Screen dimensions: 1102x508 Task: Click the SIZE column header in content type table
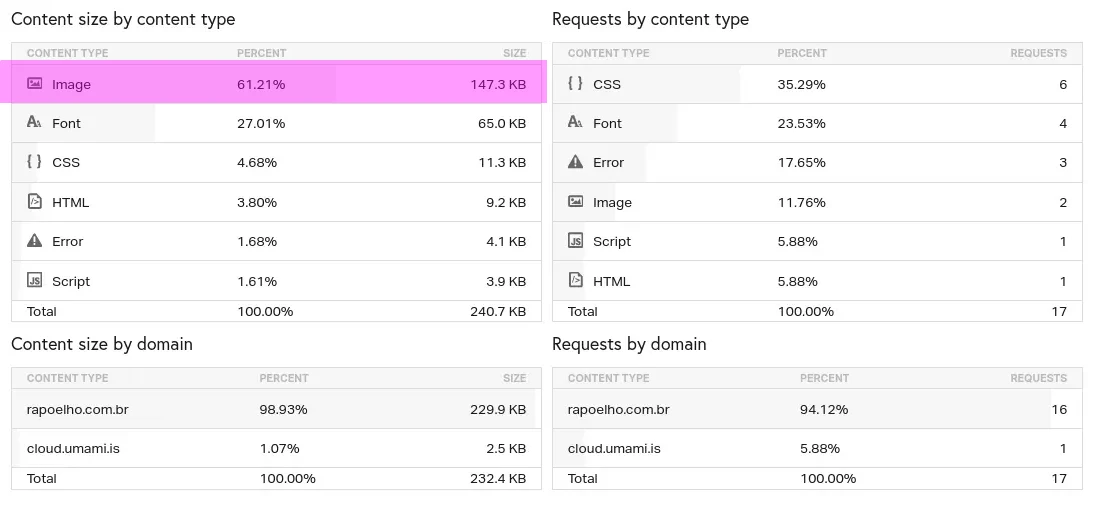tap(514, 53)
